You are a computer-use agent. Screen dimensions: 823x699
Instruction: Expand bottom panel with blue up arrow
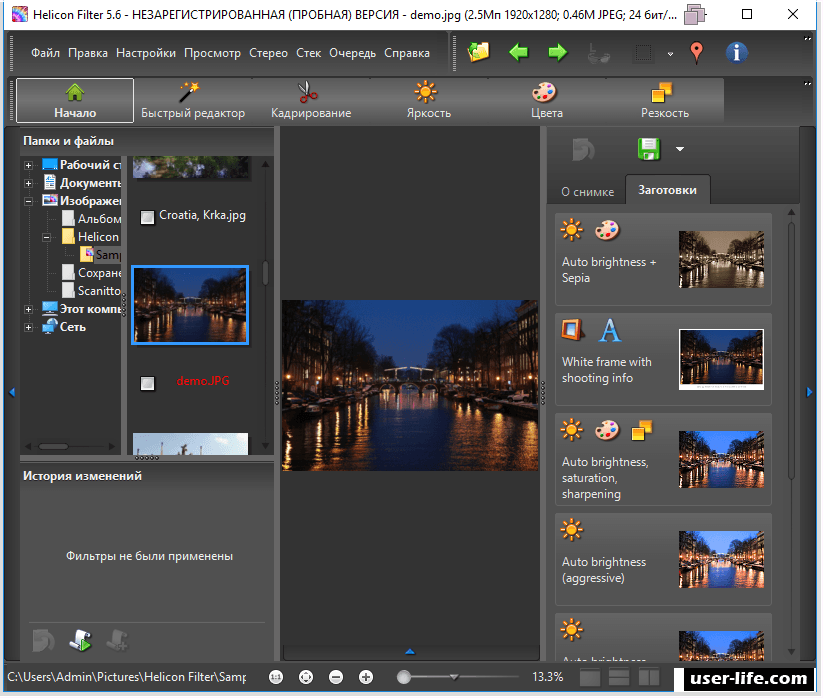point(410,652)
